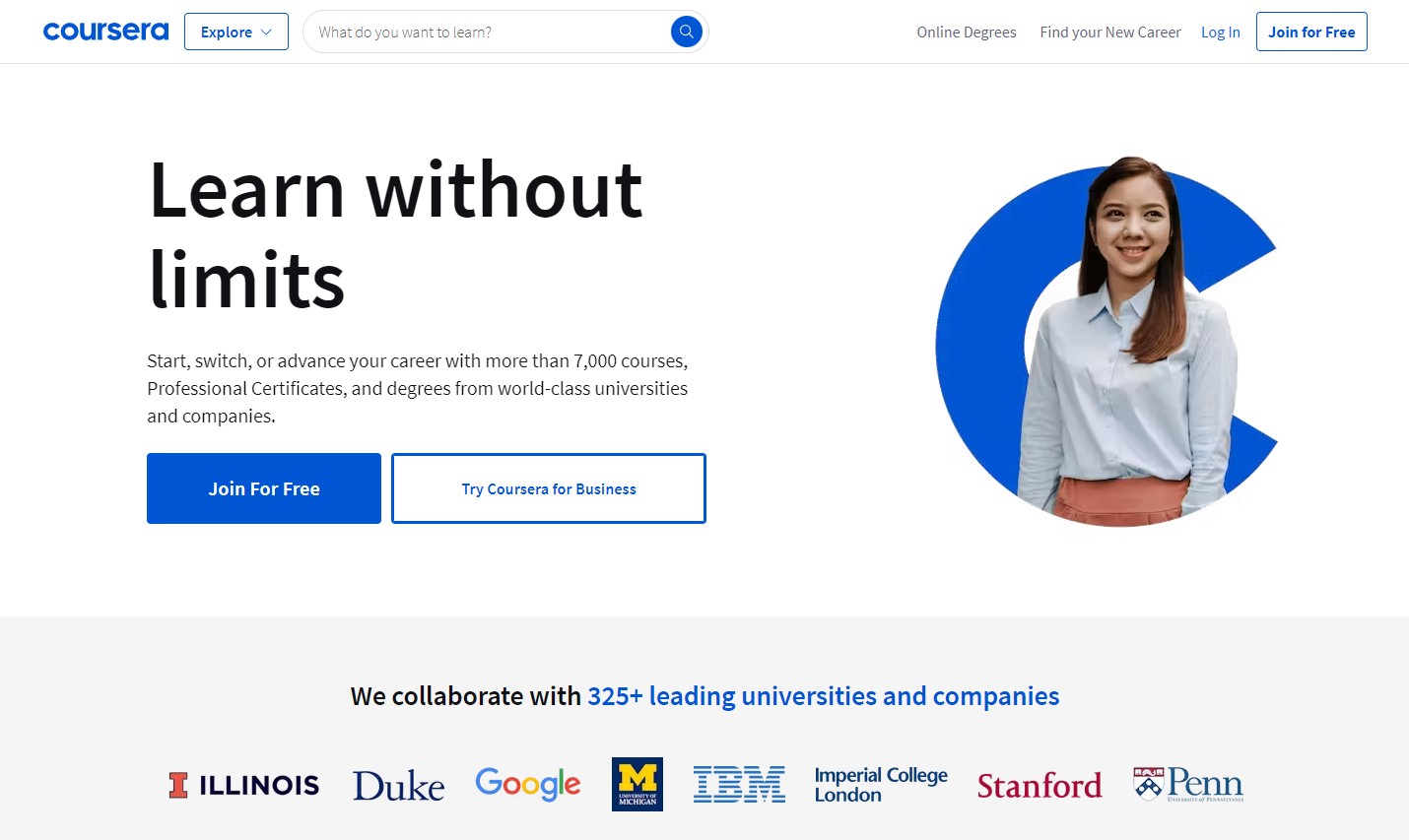This screenshot has width=1409, height=840.
Task: Click the hero image of the woman
Action: tap(1104, 345)
